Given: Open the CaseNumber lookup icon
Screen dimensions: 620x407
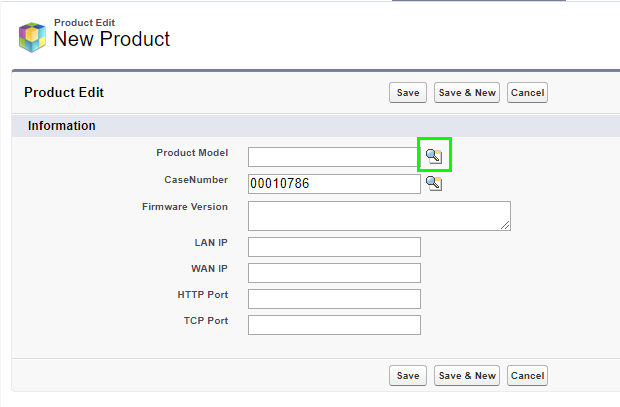Looking at the screenshot, I should click(434, 183).
